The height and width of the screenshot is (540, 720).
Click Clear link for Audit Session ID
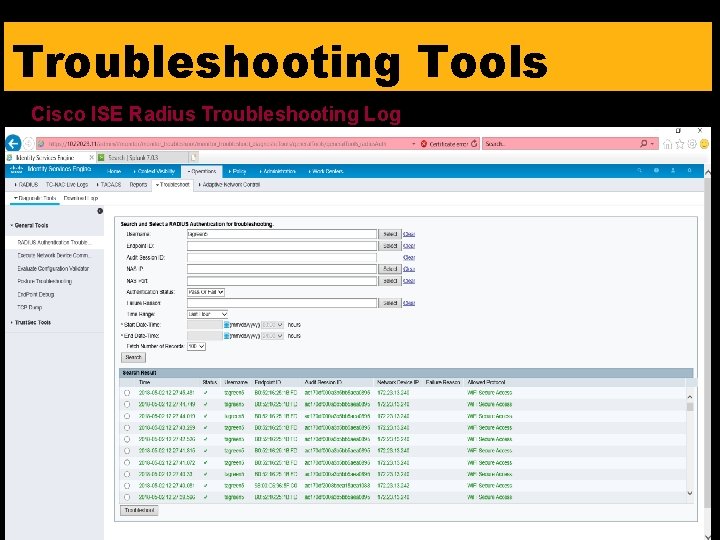point(409,258)
